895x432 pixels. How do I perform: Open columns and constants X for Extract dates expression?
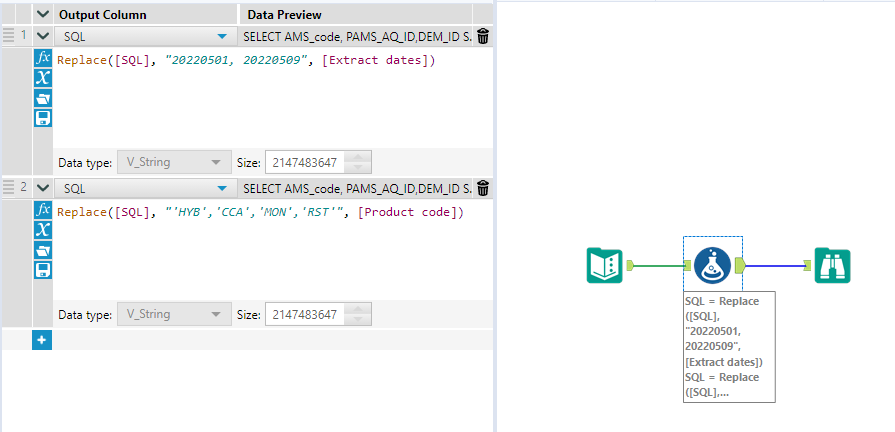coord(43,78)
